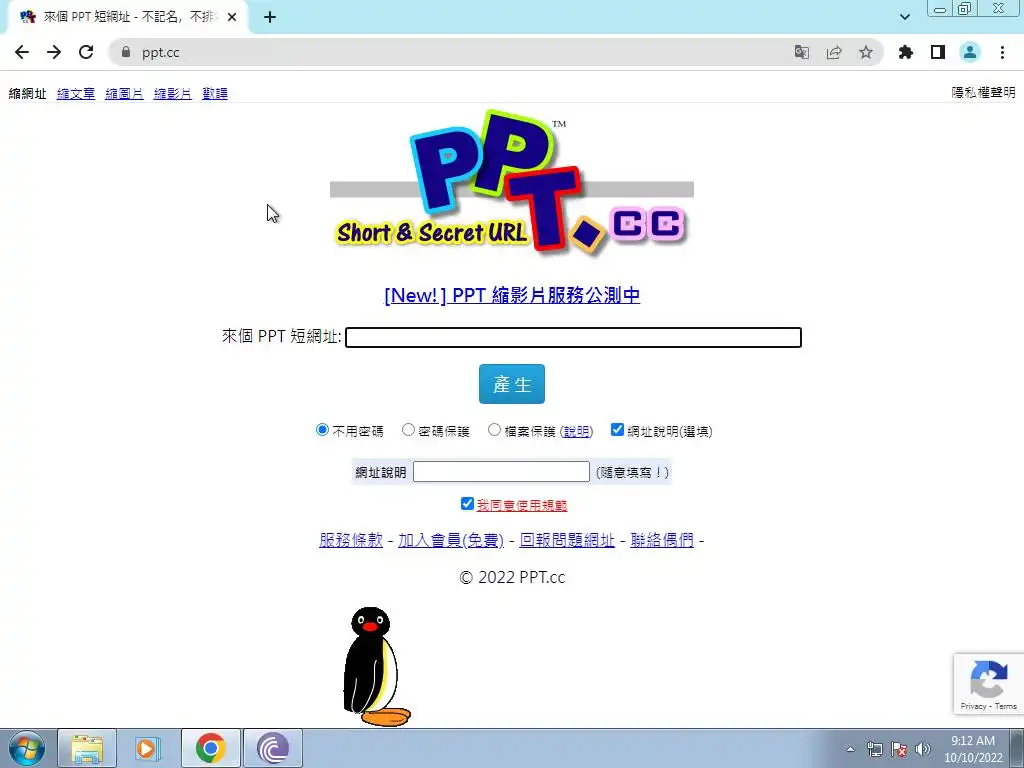1024x768 pixels.
Task: Select the 檔案保護 radio option
Action: (494, 430)
